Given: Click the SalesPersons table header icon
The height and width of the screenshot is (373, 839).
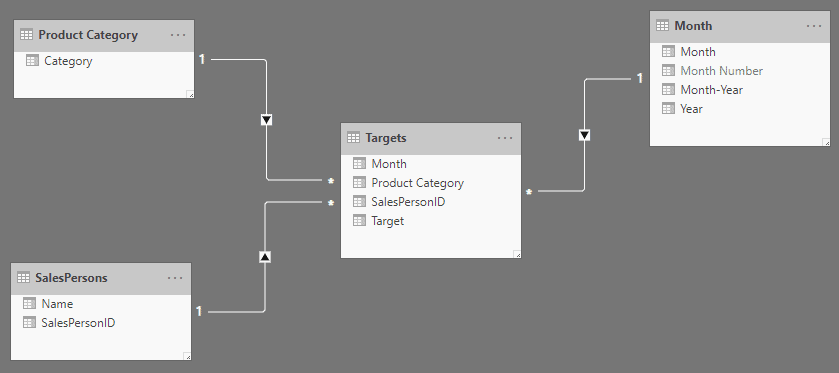Looking at the screenshot, I should [23, 277].
